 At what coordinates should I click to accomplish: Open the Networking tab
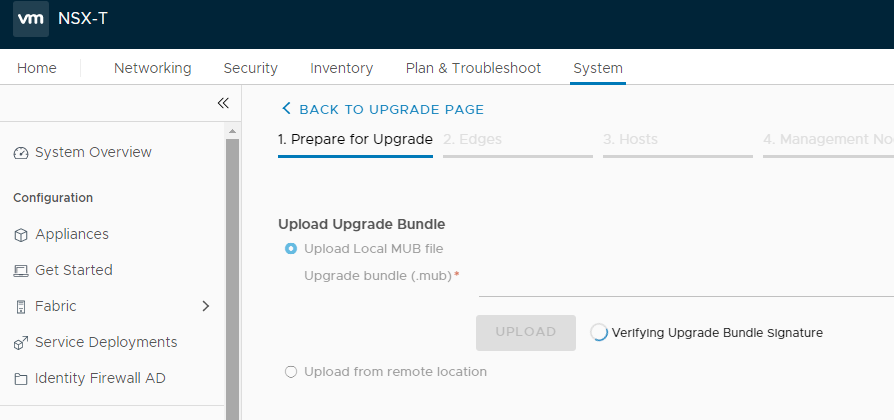[152, 68]
